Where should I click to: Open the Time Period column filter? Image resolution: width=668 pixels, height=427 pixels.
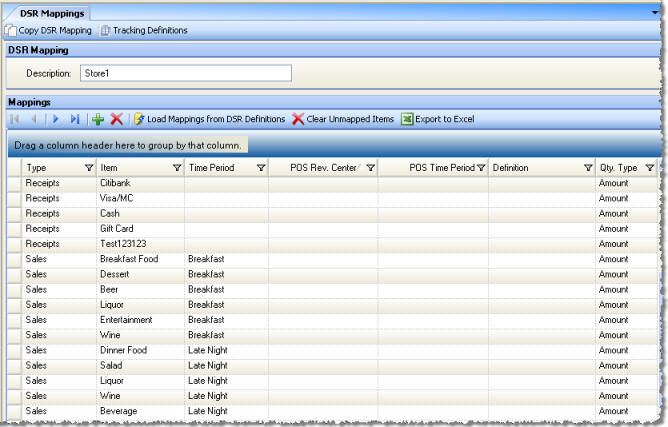[x=261, y=168]
